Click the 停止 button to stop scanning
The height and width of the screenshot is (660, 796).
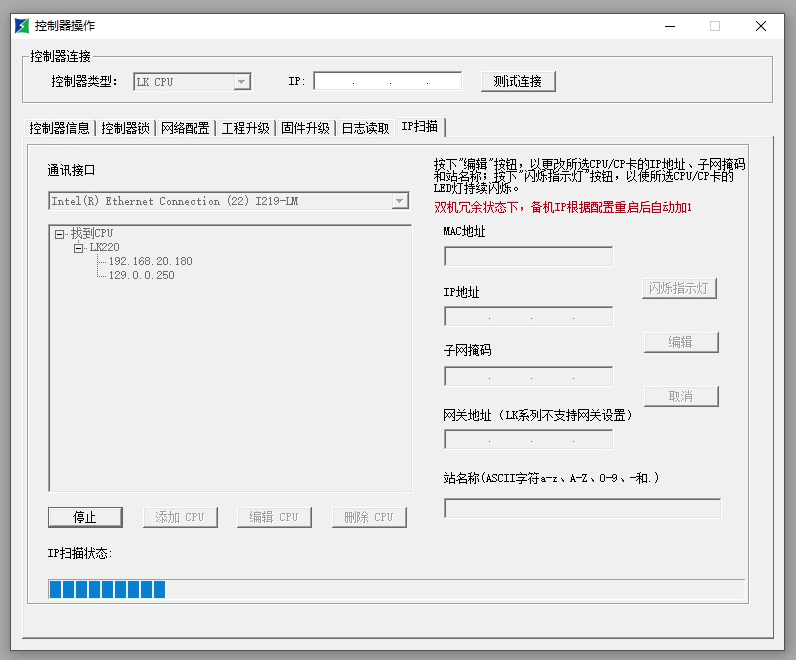click(85, 517)
